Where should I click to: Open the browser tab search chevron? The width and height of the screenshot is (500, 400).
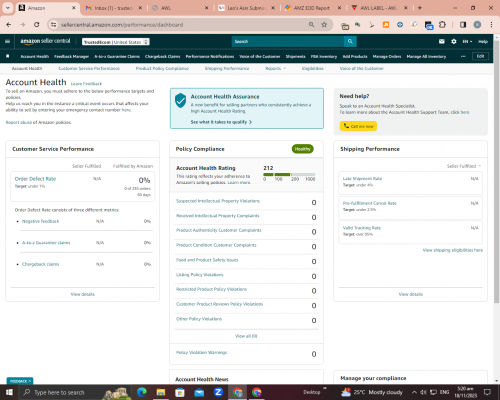point(7,8)
